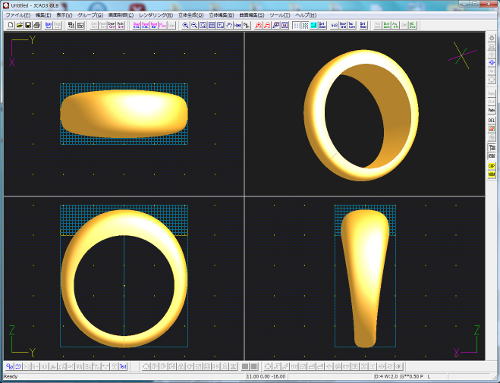Open a file with the folder icon
500x383 pixels.
(20, 25)
